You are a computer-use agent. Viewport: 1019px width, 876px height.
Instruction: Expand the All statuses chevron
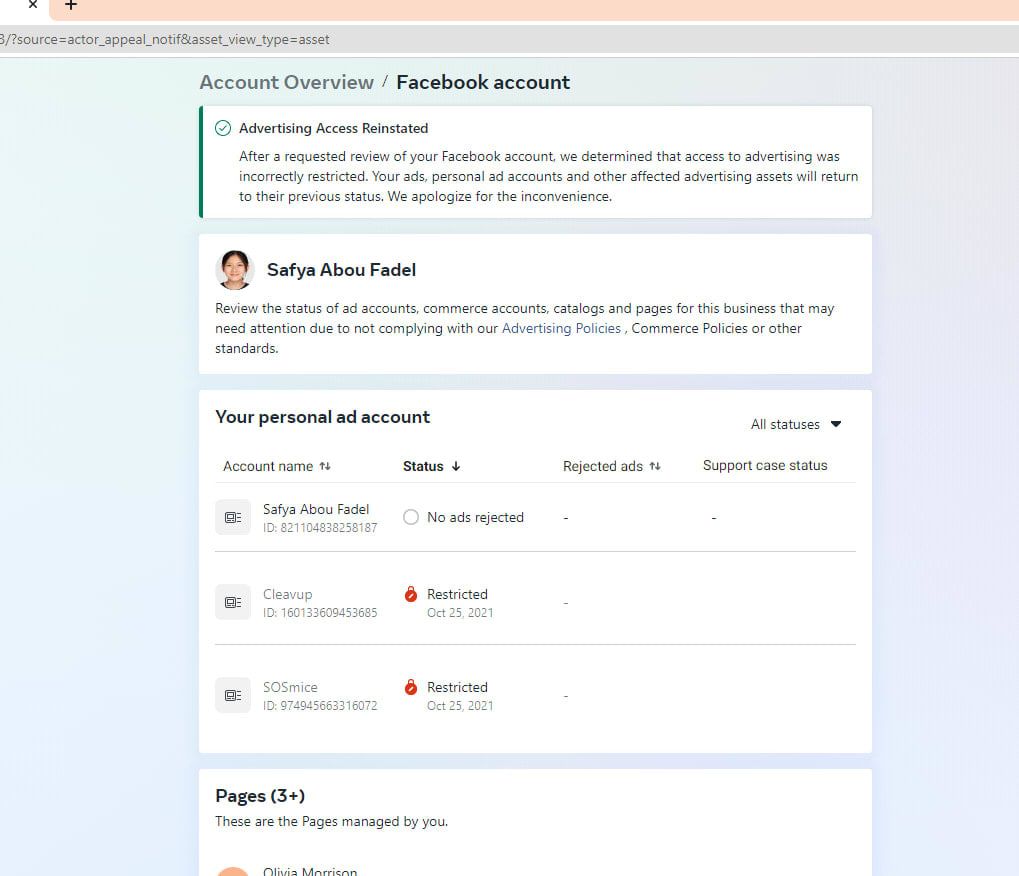835,424
